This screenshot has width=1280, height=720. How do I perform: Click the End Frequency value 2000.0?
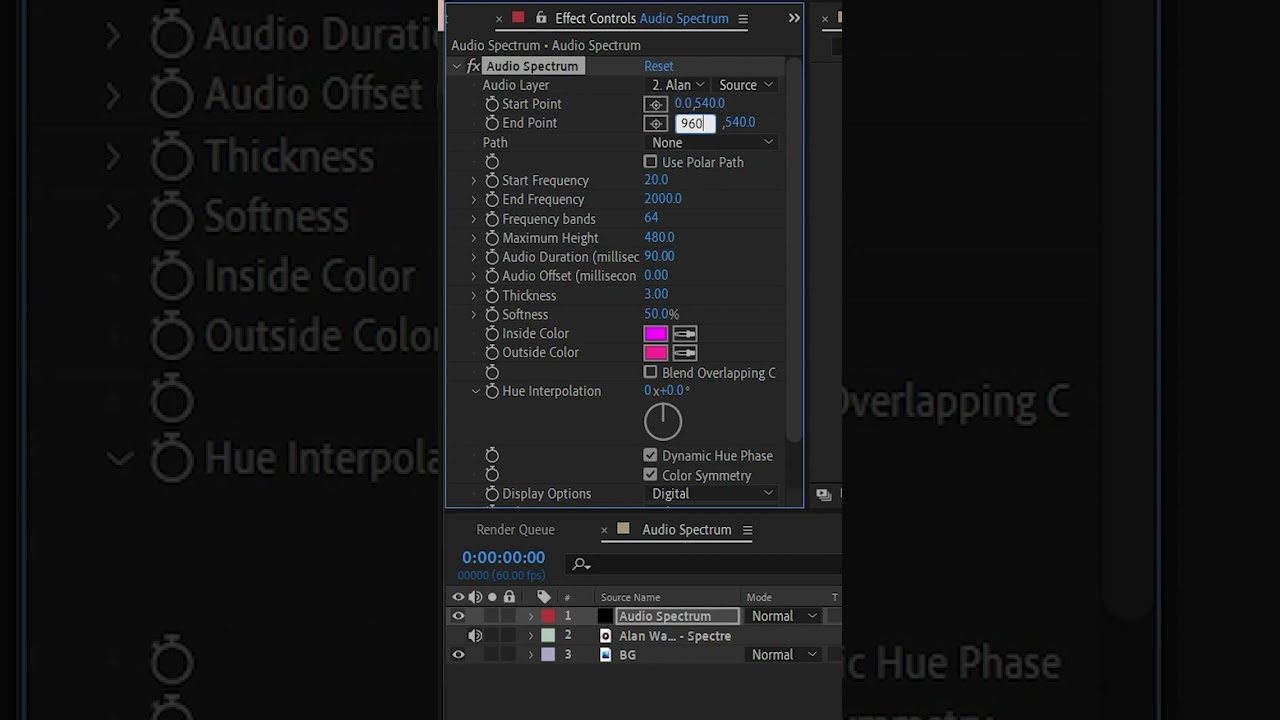click(662, 199)
